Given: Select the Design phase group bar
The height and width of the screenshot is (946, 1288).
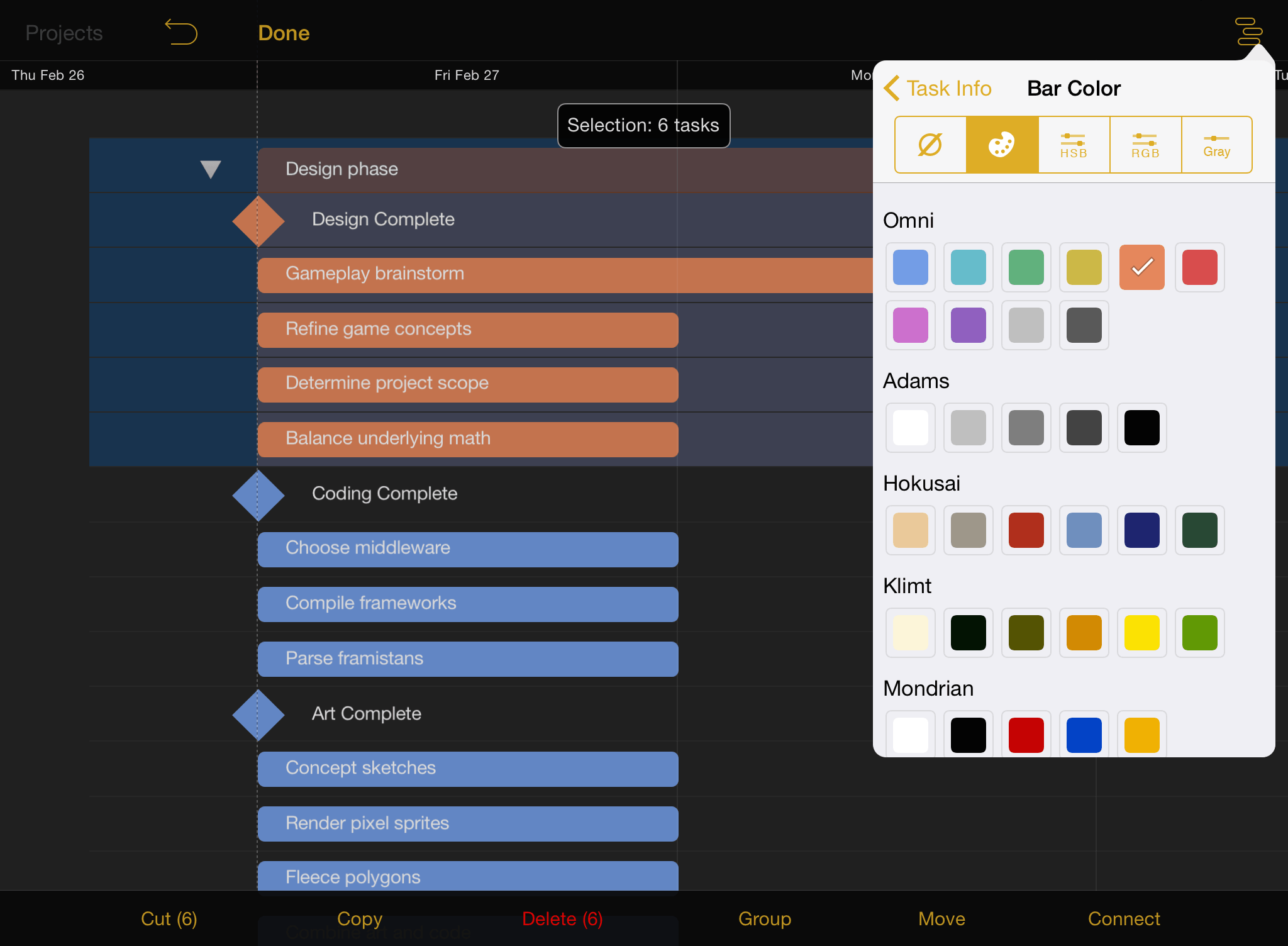Looking at the screenshot, I should [565, 170].
